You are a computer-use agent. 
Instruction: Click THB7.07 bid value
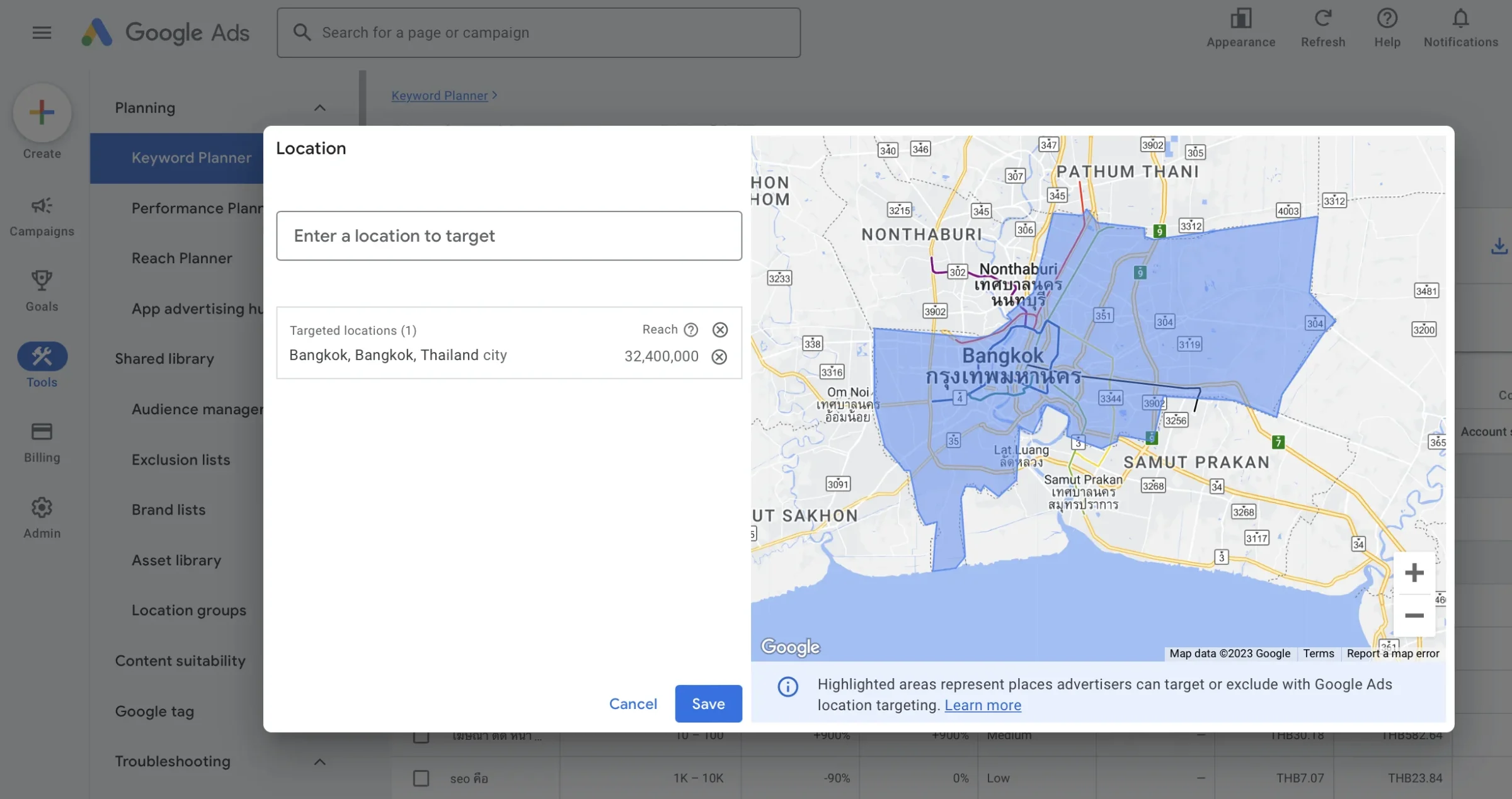click(x=1300, y=778)
